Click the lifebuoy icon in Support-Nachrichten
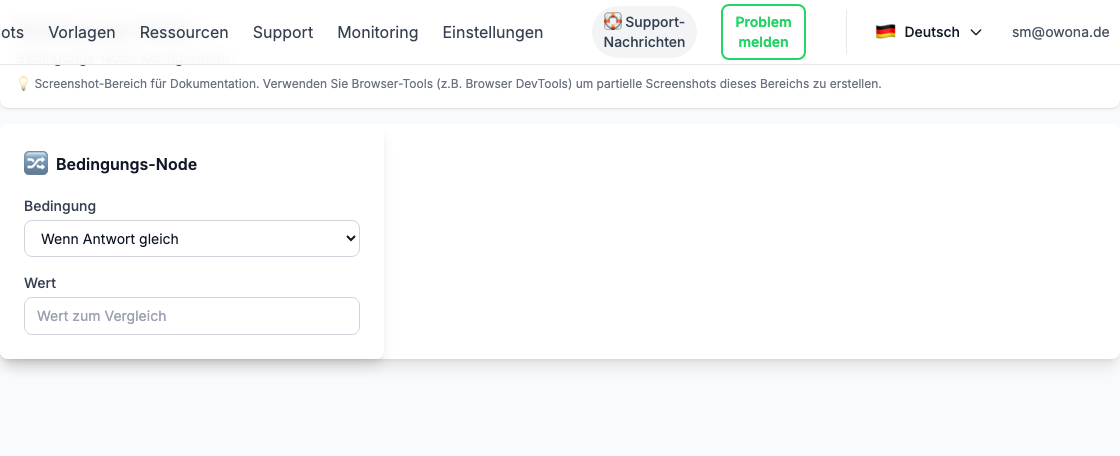The image size is (1120, 456). (x=613, y=21)
